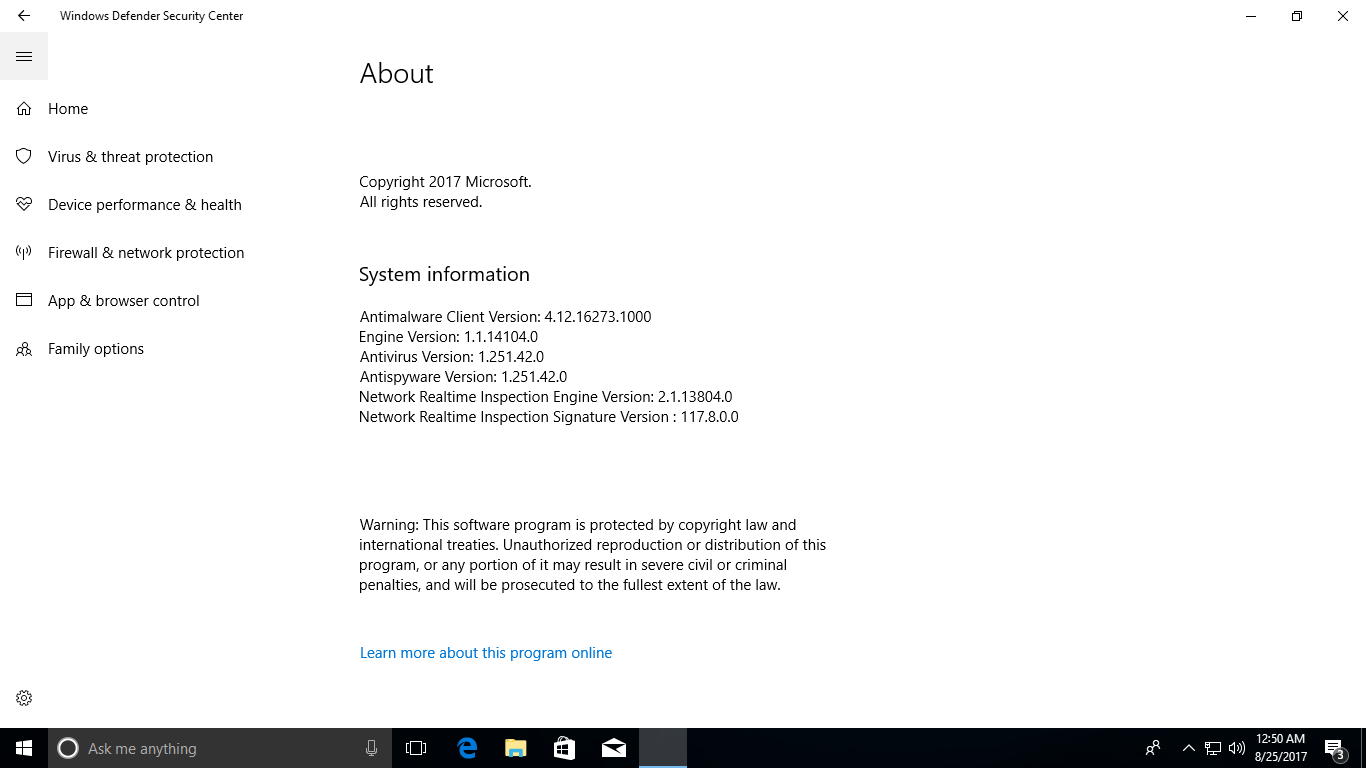Viewport: 1366px width, 768px height.
Task: Click the Home house icon
Action: click(24, 109)
